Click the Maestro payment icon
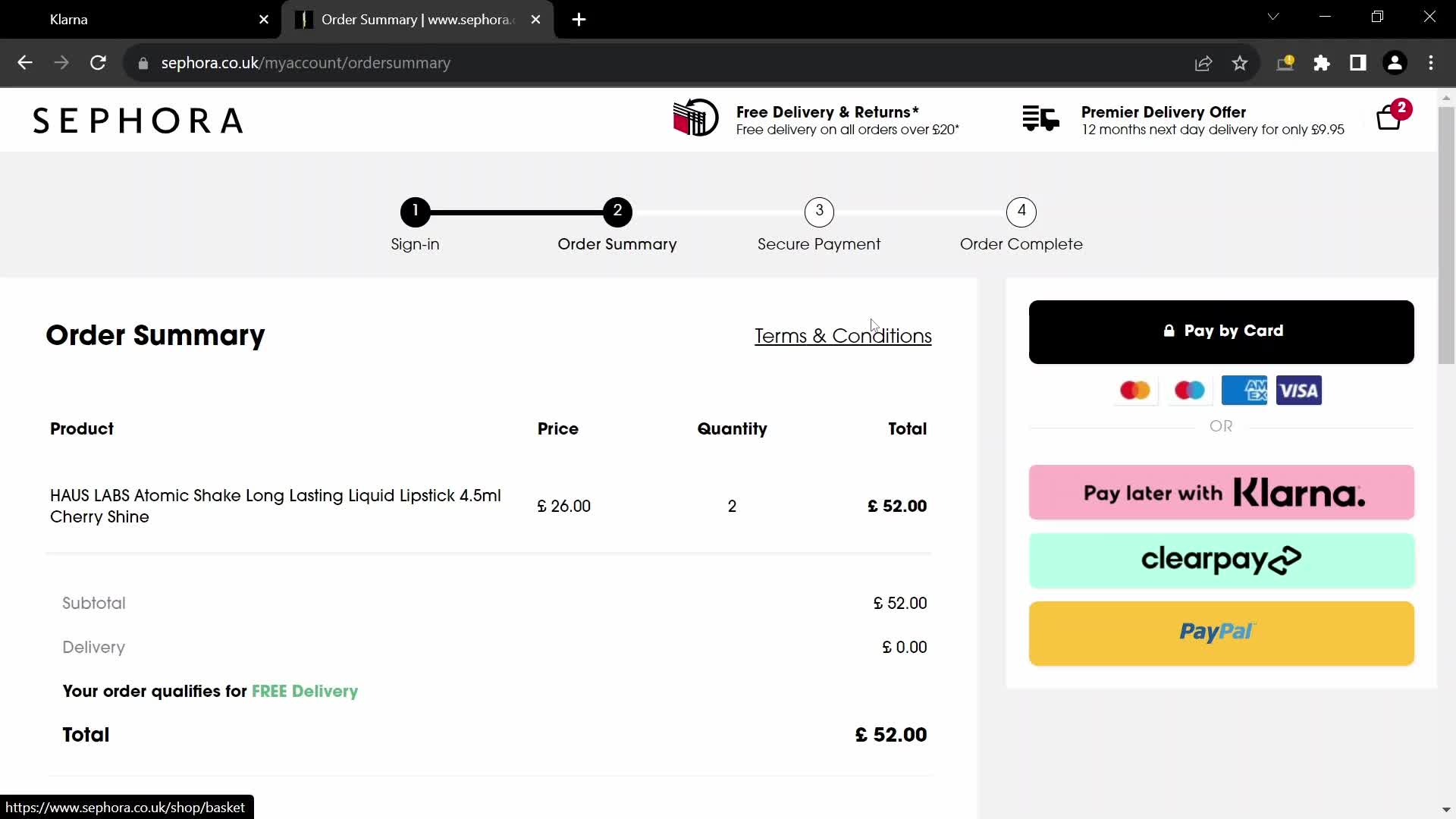This screenshot has width=1456, height=819. (x=1190, y=390)
